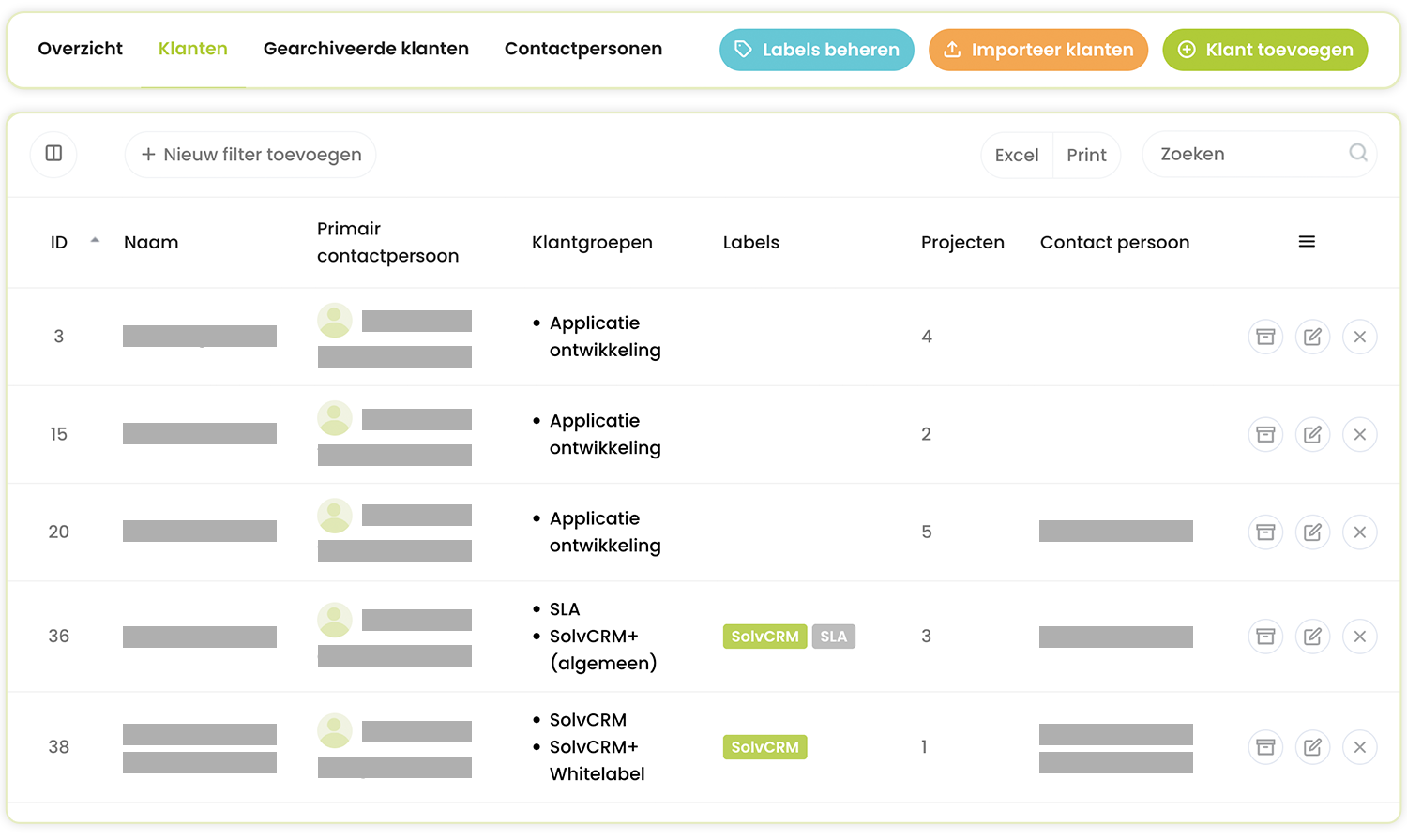The width and height of the screenshot is (1407, 840).
Task: Edit the customer with ID 3
Action: (x=1312, y=337)
